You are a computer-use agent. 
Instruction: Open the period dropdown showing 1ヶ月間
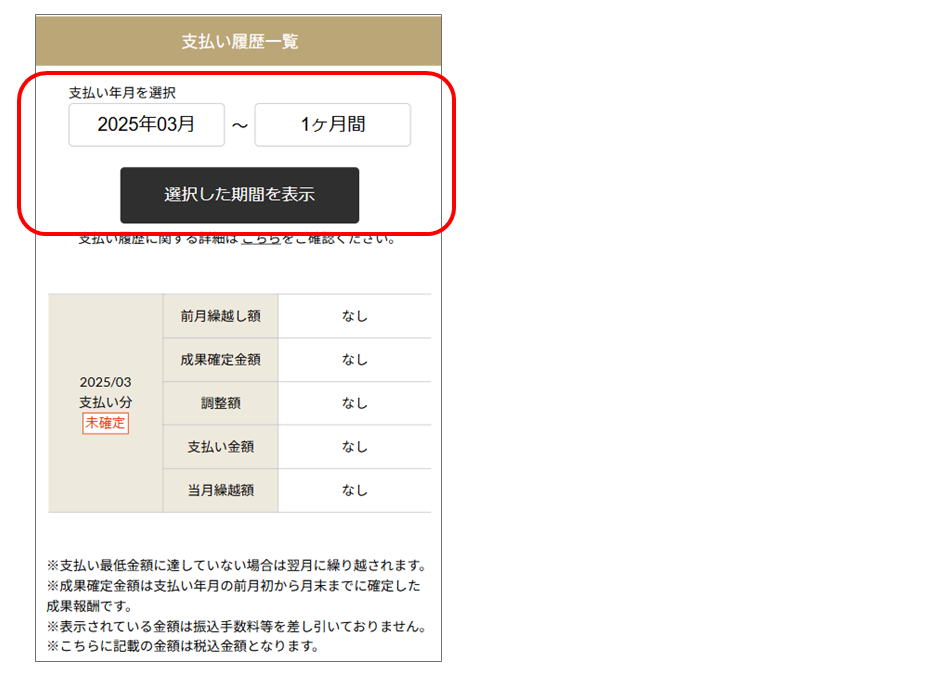click(x=332, y=124)
